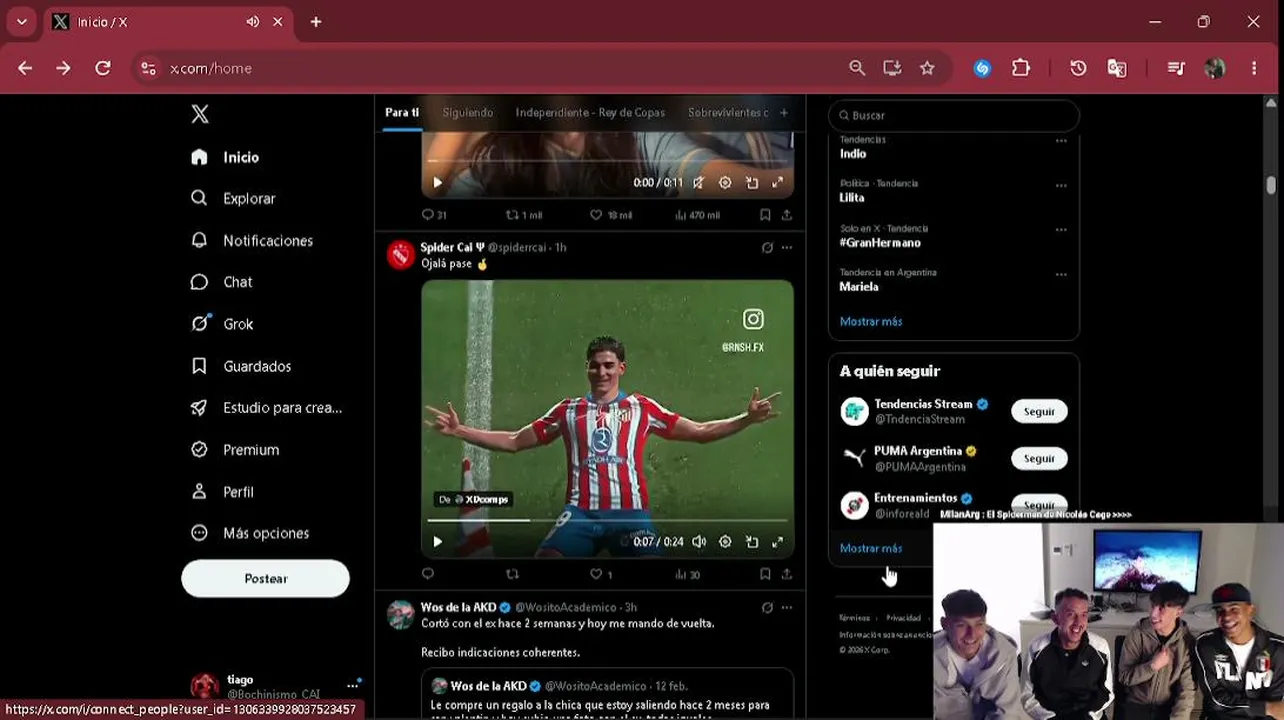This screenshot has height=720, width=1284.
Task: Expand Más opciones in the sidebar
Action: click(250, 533)
